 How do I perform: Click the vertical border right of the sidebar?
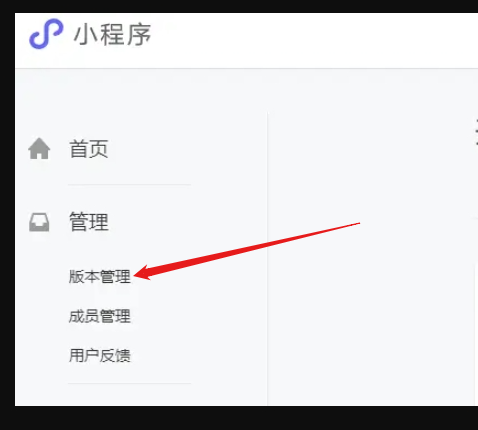(x=267, y=259)
